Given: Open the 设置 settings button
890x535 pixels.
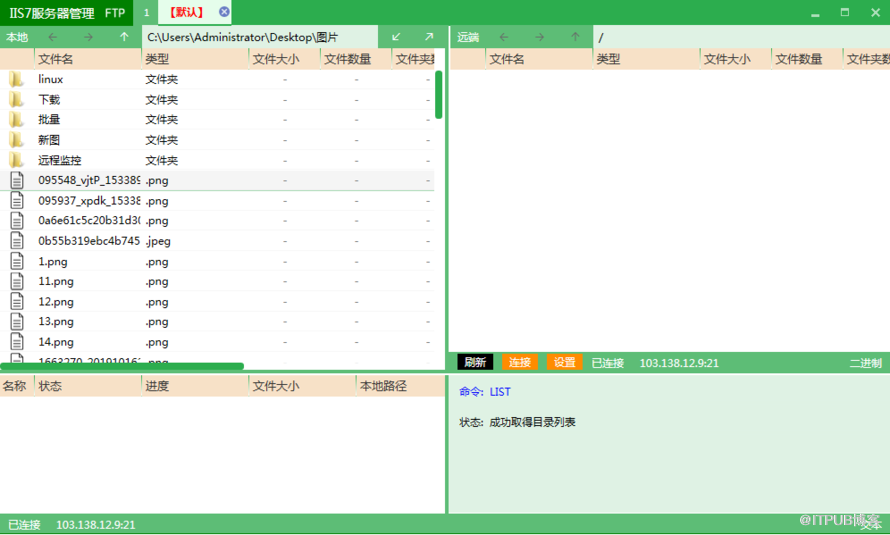Looking at the screenshot, I should coord(565,362).
